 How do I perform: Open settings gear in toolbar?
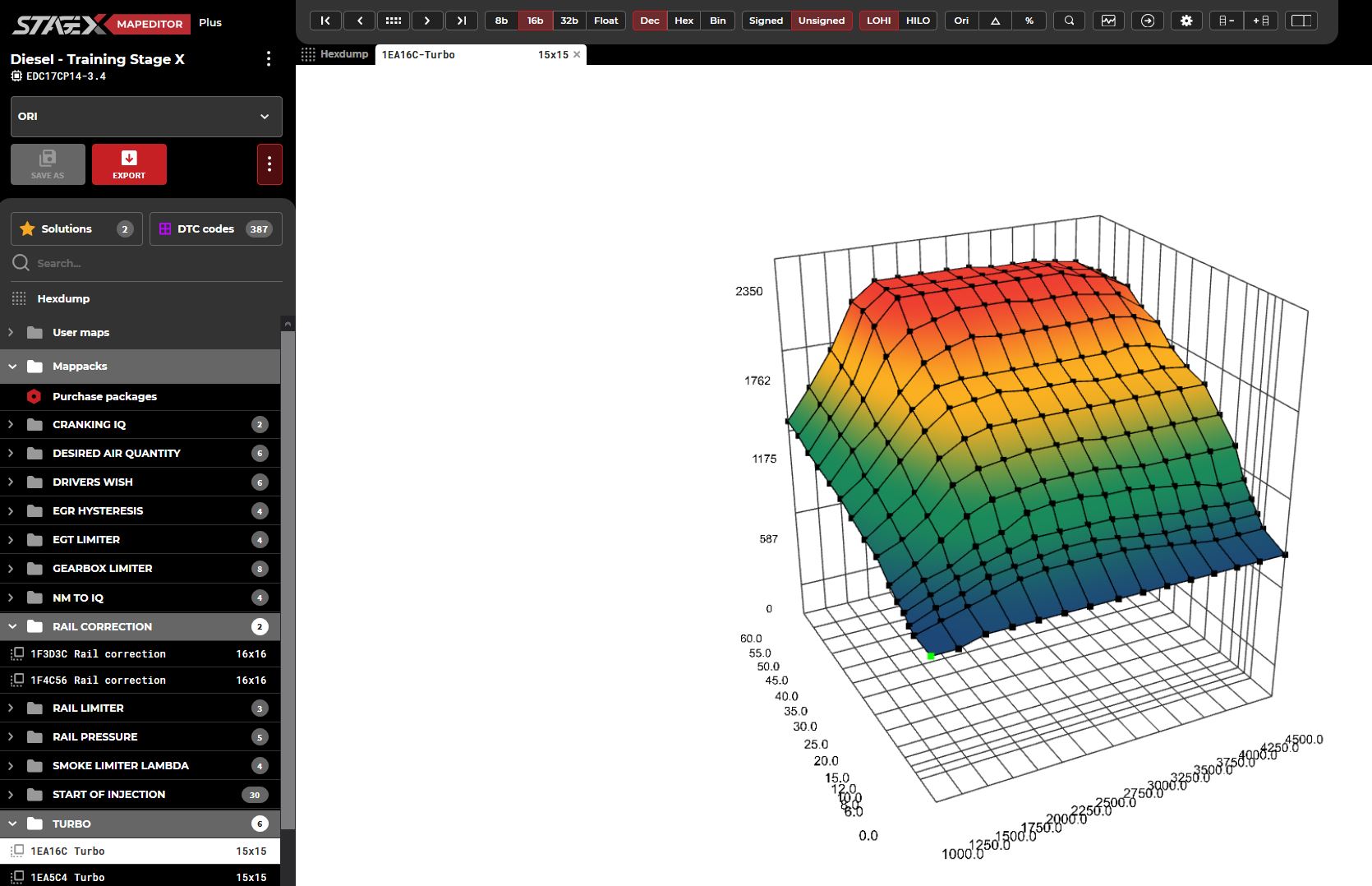pyautogui.click(x=1186, y=21)
